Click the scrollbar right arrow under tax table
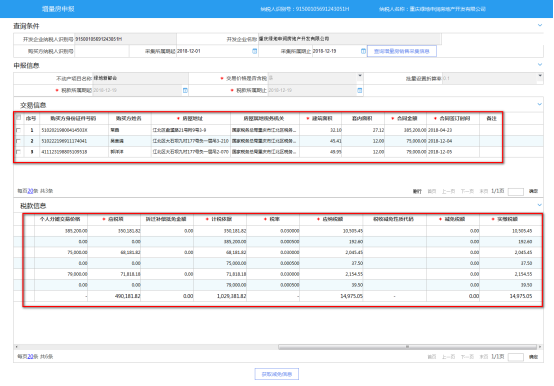Screen dimensions: 554x386 click(540, 347)
